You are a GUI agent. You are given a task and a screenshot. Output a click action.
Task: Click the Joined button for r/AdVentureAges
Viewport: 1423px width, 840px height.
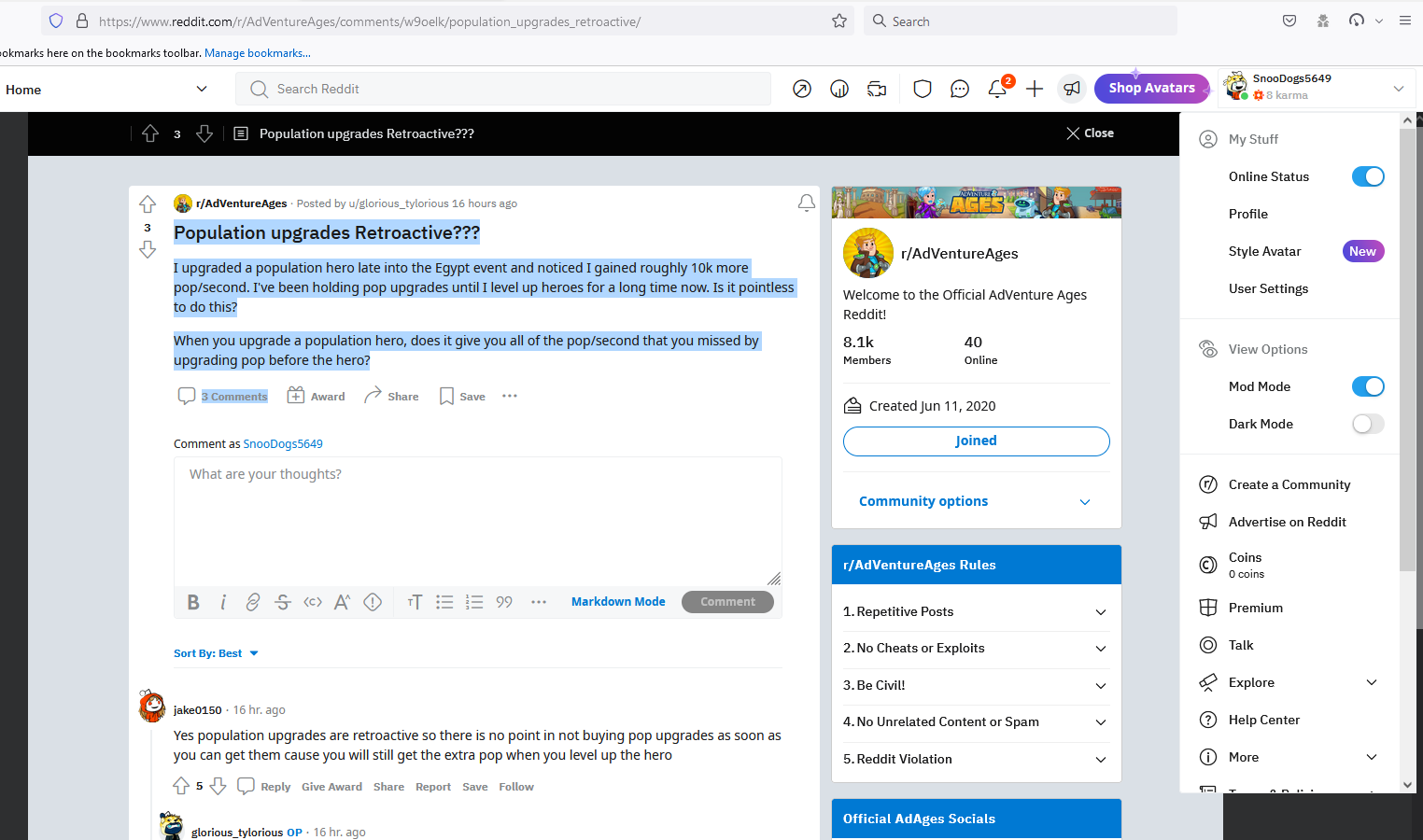975,441
